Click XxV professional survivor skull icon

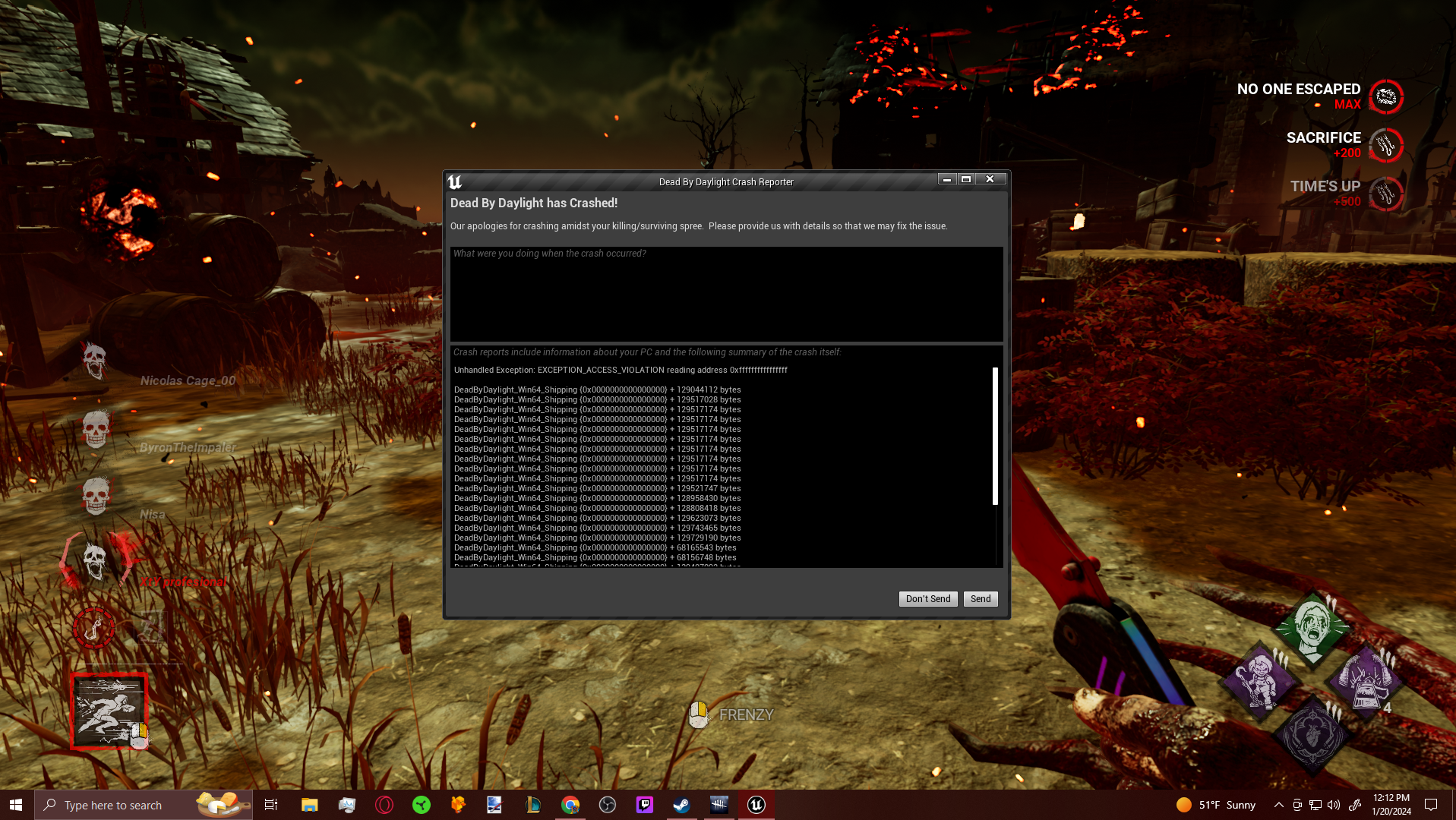(95, 563)
